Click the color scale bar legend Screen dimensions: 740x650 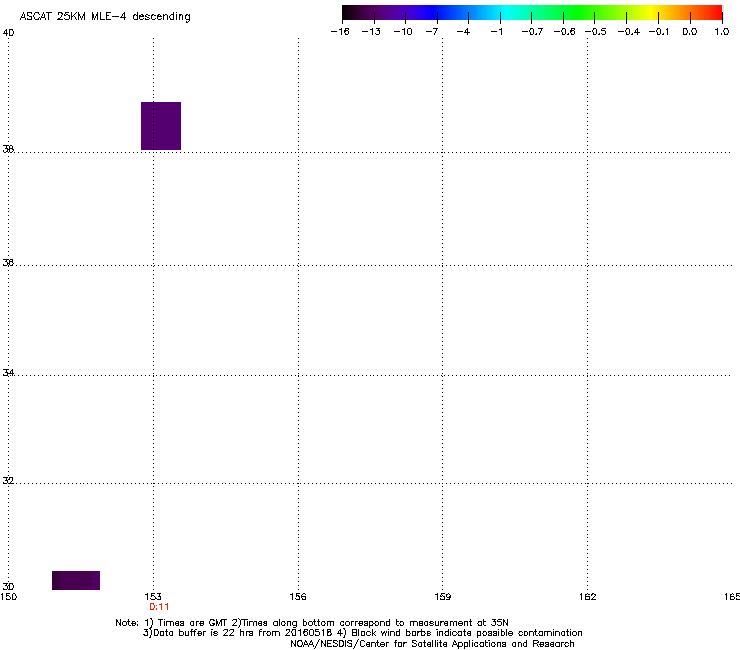pyautogui.click(x=532, y=13)
